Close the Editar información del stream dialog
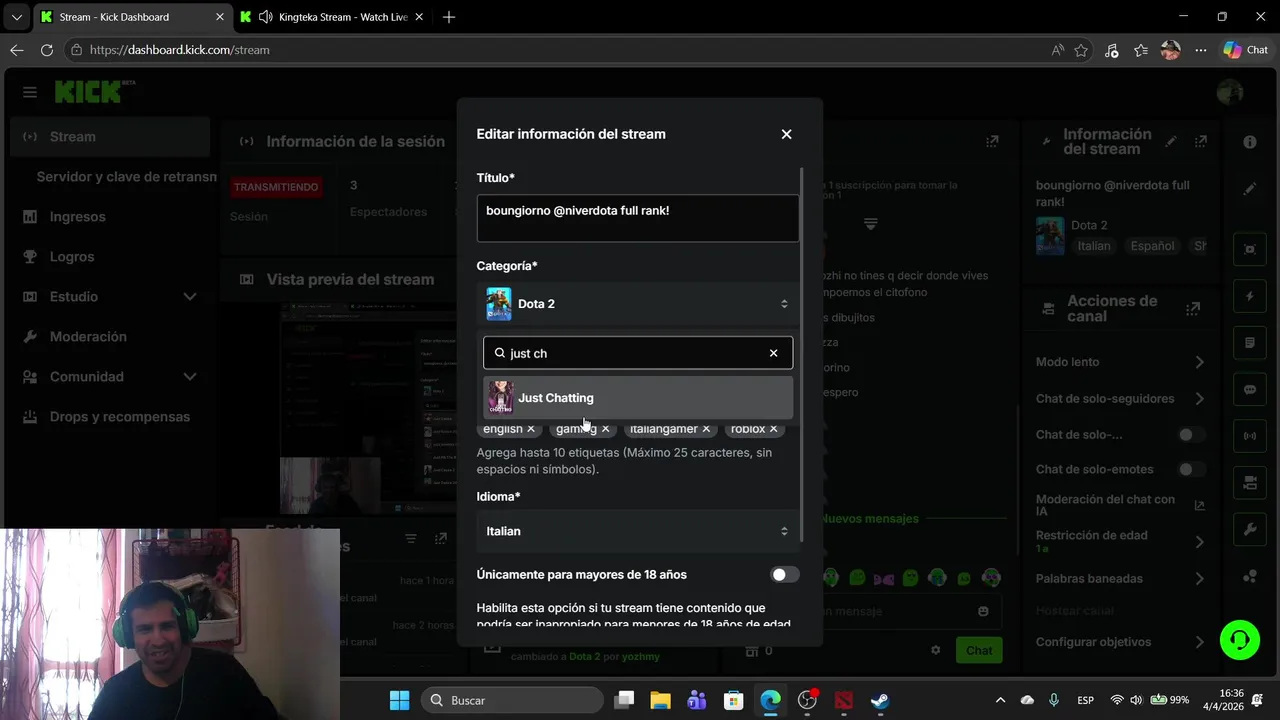This screenshot has width=1280, height=720. point(786,134)
